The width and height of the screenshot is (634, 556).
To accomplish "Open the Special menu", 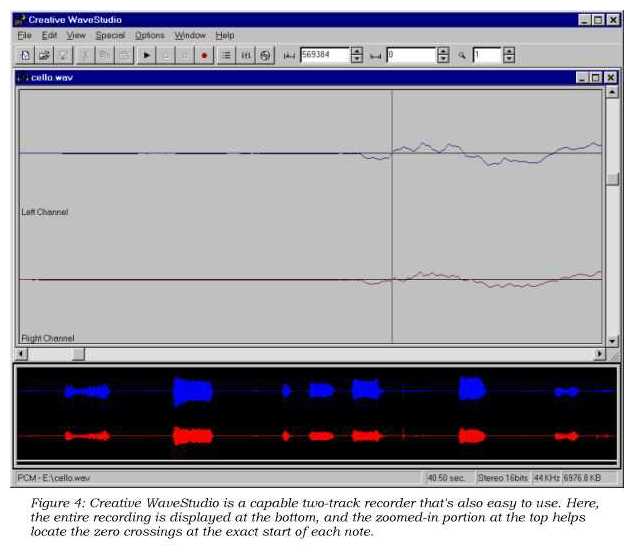I will tap(110, 36).
